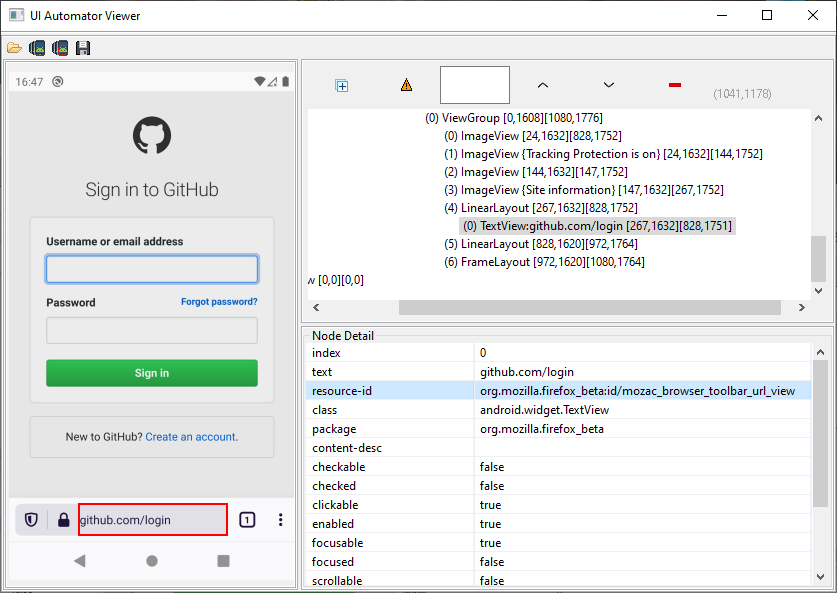The image size is (837, 593).
Task: Click the tab counter button showing 1
Action: click(247, 519)
